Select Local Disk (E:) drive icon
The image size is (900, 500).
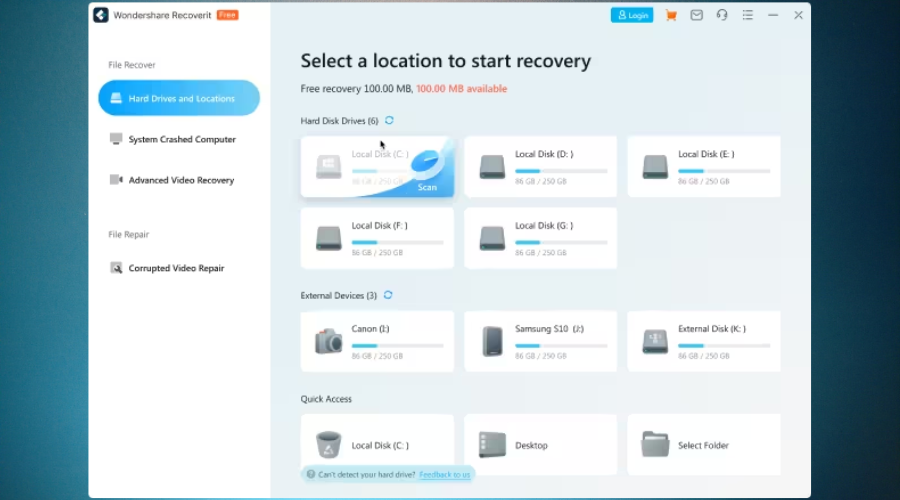coord(655,167)
